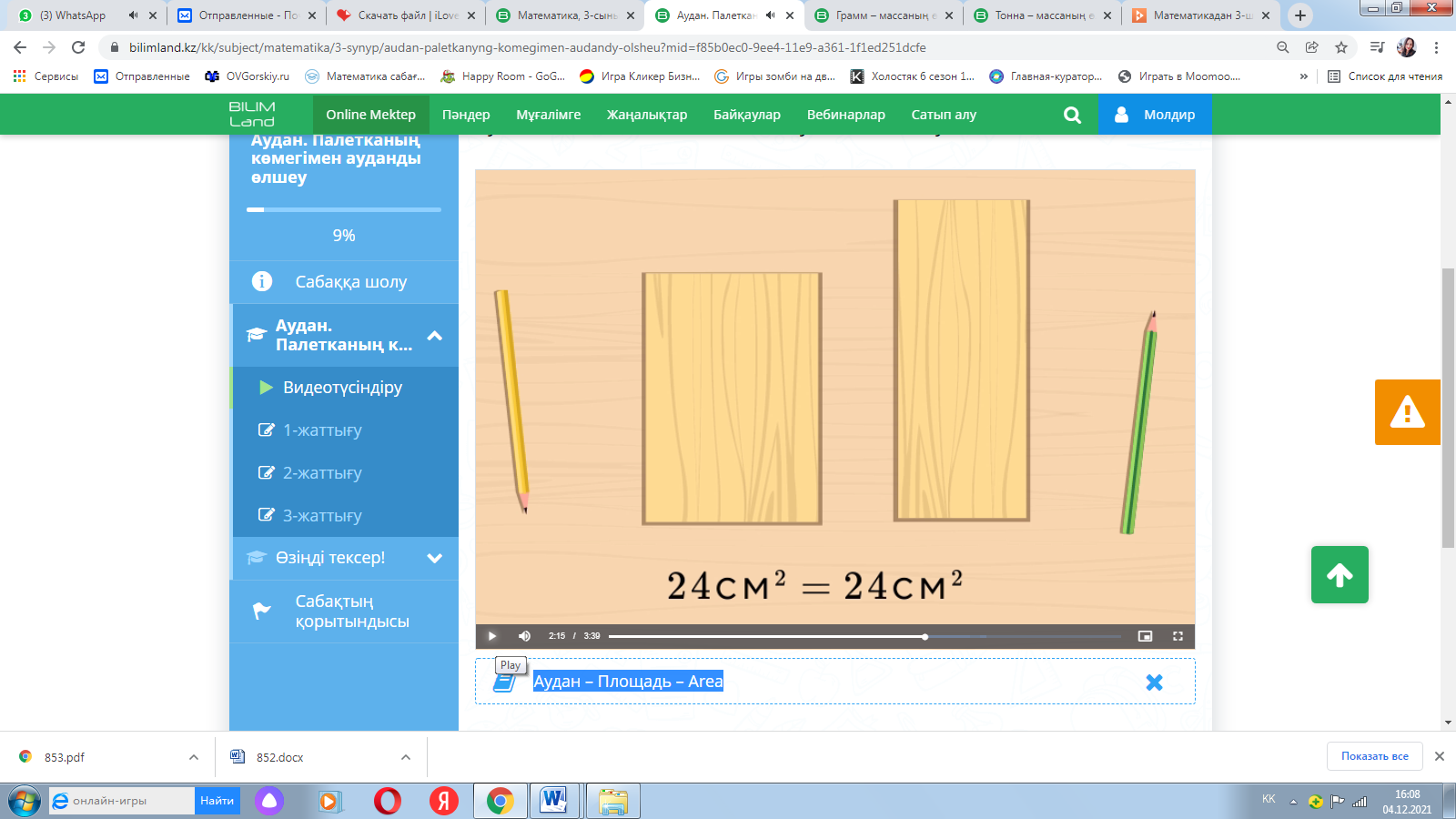
Task: Toggle picture-in-picture mode on video
Action: (x=1145, y=636)
